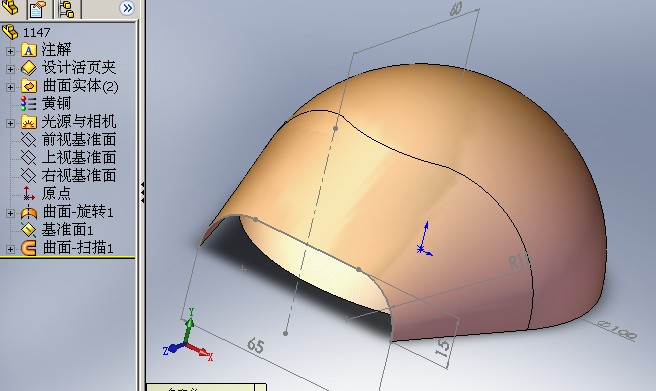Click the 60 dimension in viewport
Viewport: 656px width, 391px height.
(x=456, y=9)
